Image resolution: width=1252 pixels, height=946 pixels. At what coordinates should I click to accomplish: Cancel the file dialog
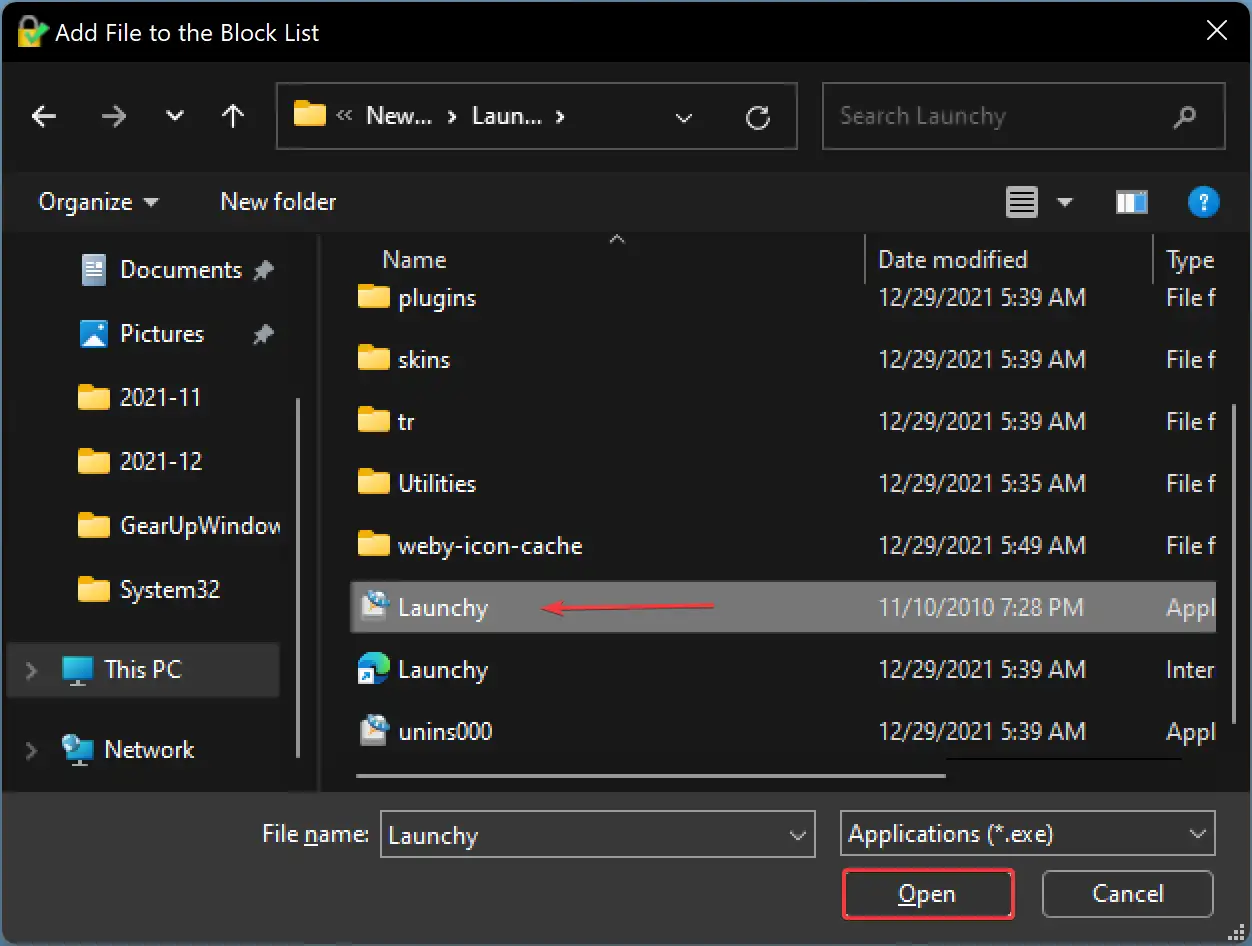[1128, 894]
